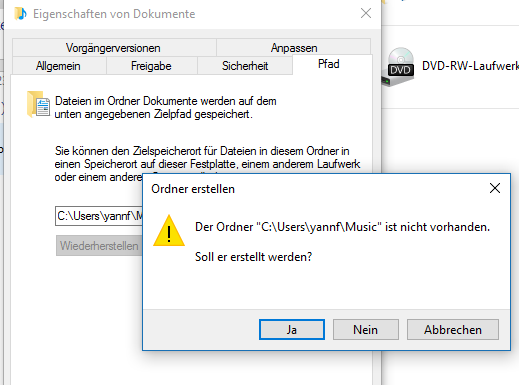This screenshot has height=385, width=519.
Task: Switch to the Anpassen tab
Action: pyautogui.click(x=294, y=48)
